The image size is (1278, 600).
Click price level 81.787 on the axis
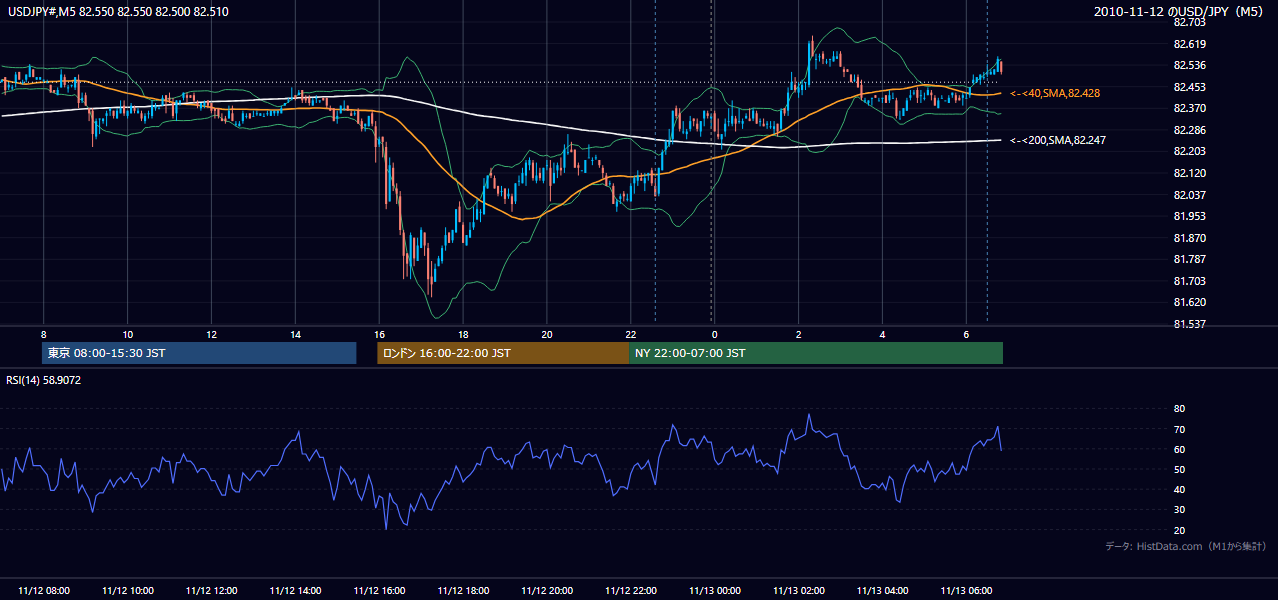click(x=1189, y=259)
